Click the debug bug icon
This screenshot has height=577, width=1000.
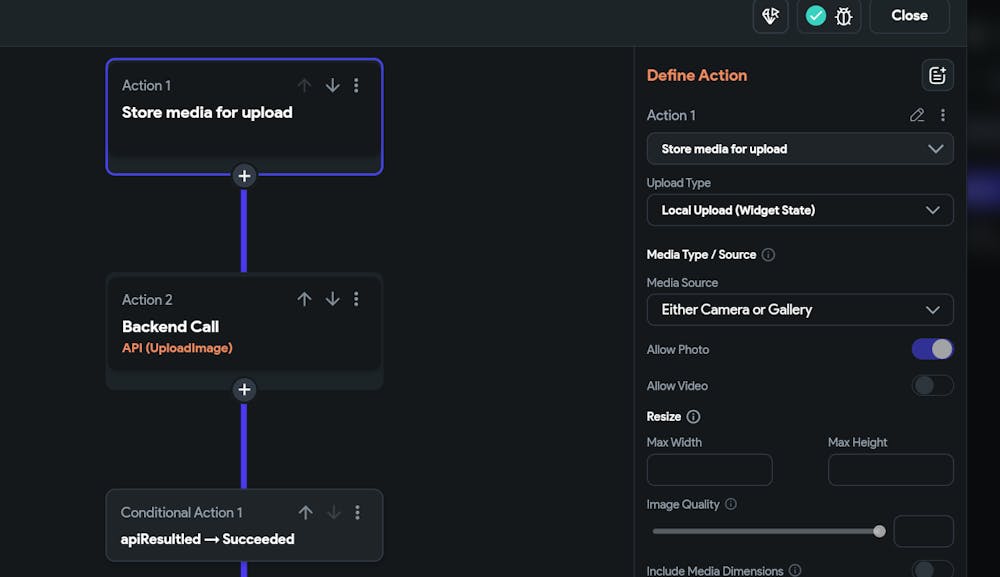843,16
